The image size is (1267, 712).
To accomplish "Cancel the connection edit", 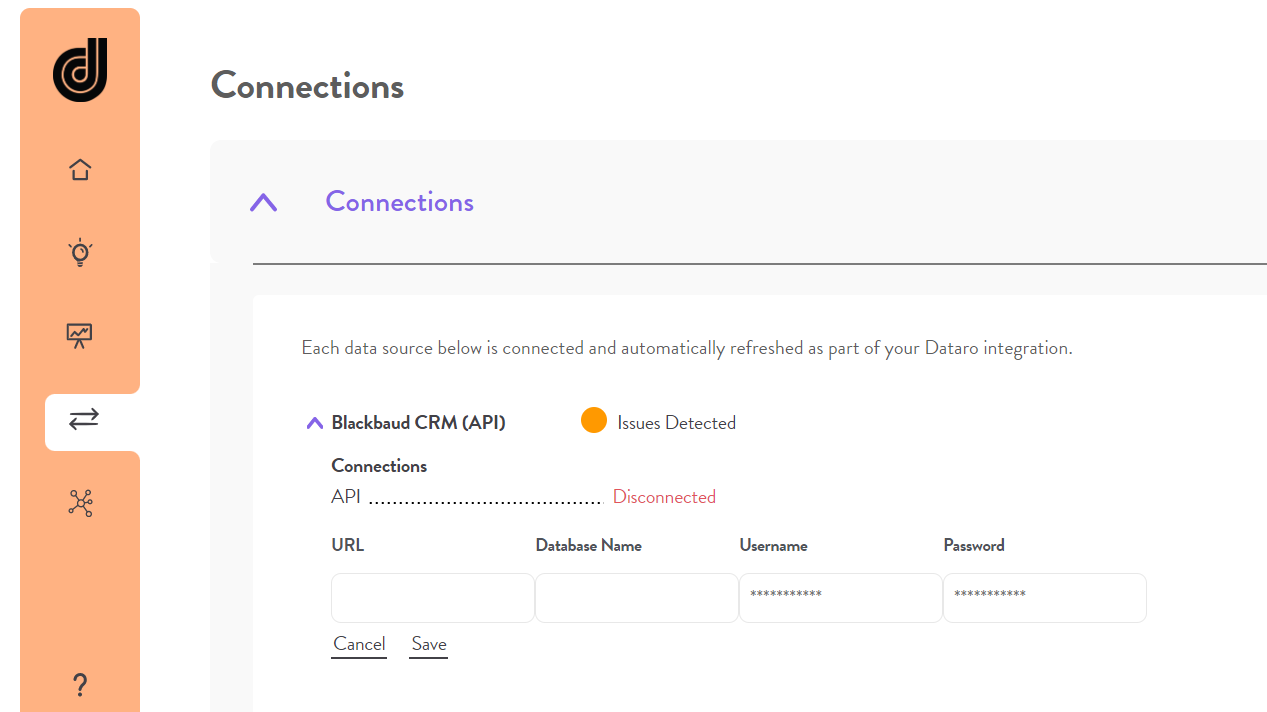I will coord(359,645).
